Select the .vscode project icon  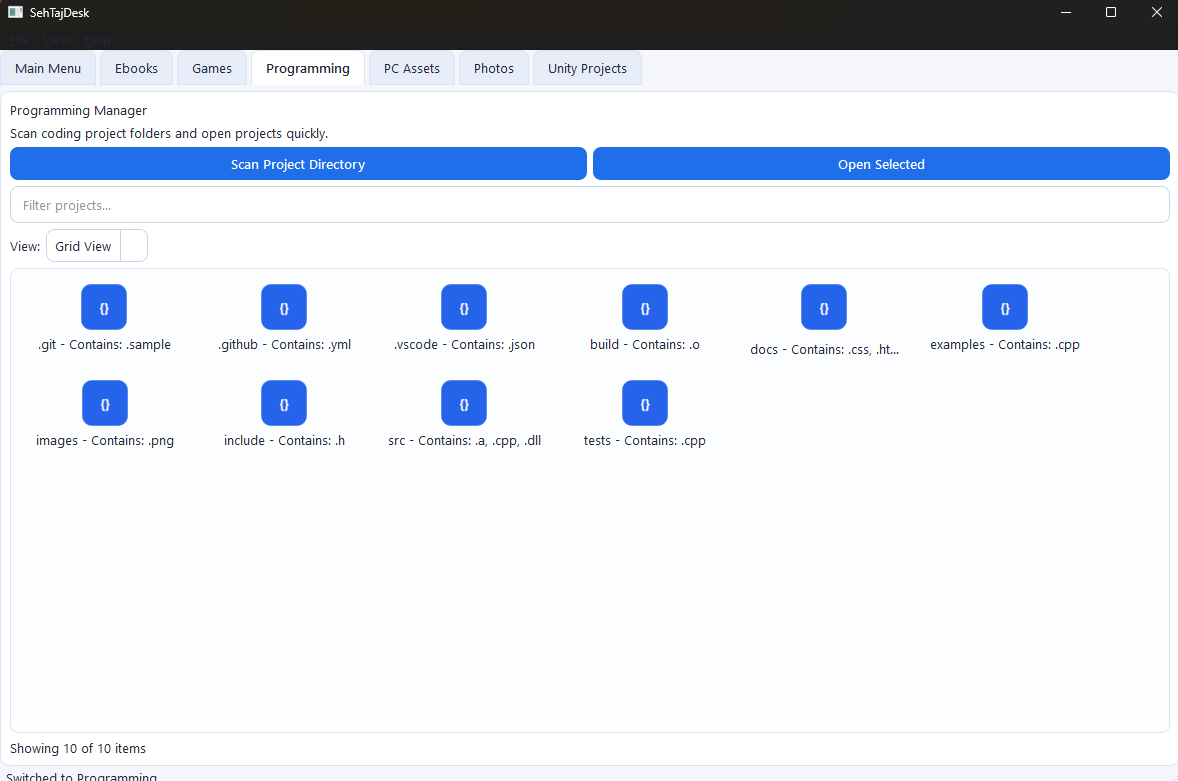point(464,307)
